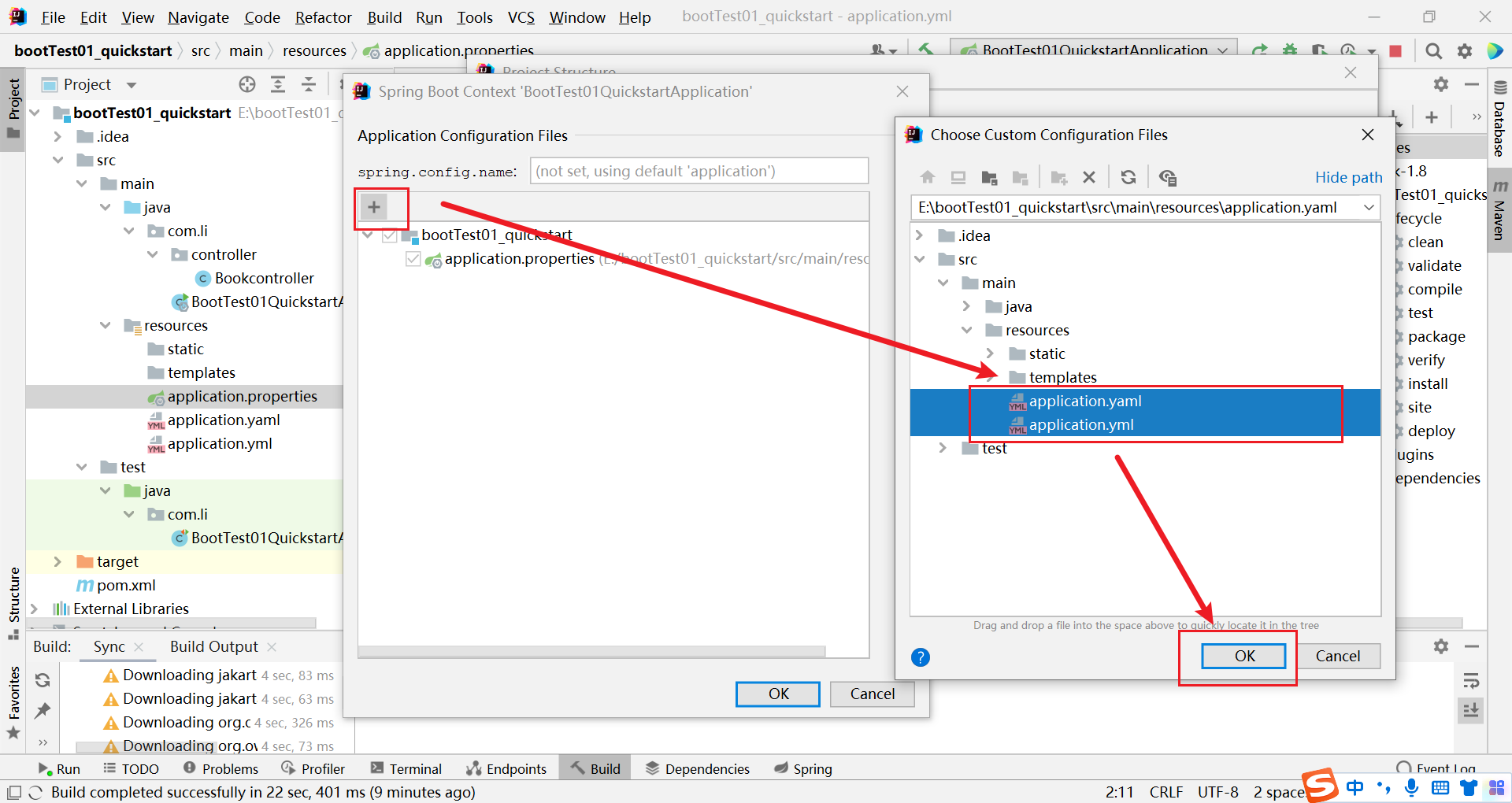
Task: Click the plus icon in Maven toolbar
Action: point(1432,117)
